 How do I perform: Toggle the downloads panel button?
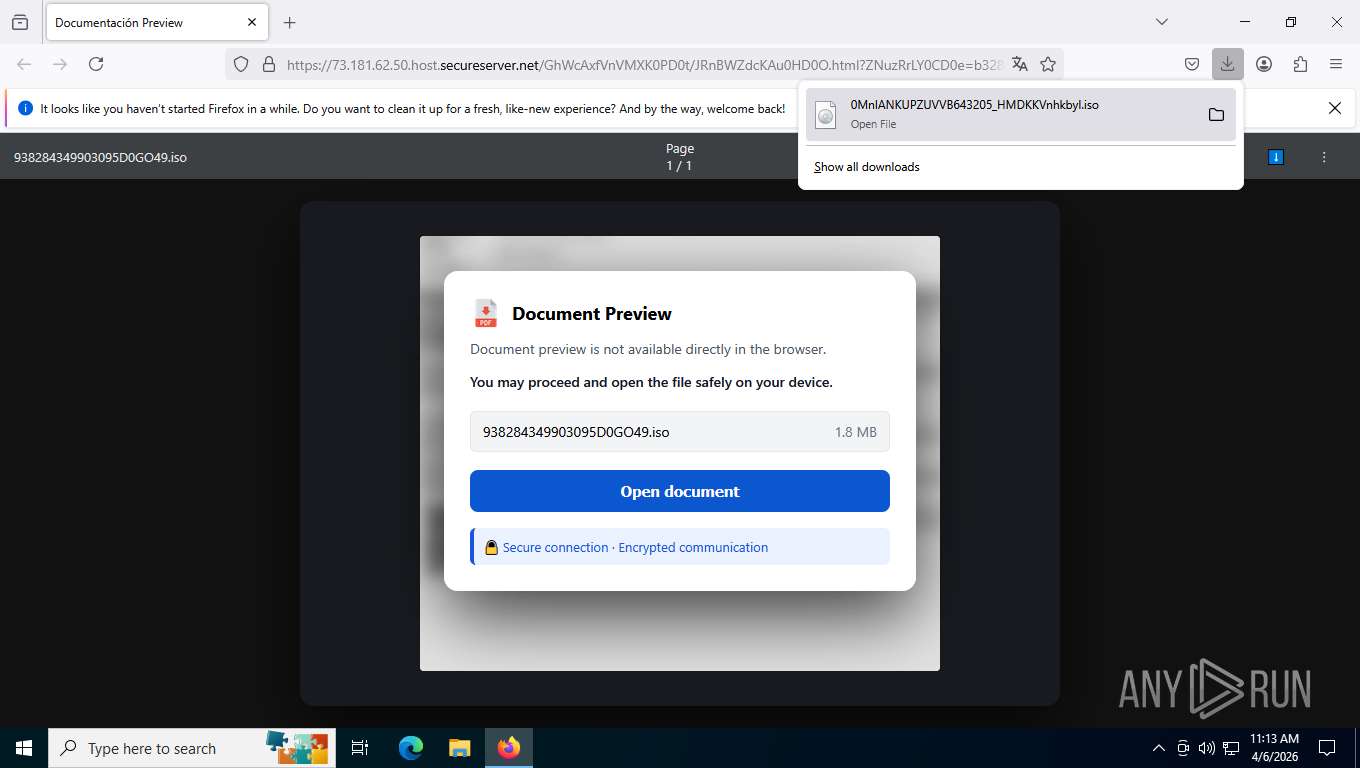(1227, 64)
